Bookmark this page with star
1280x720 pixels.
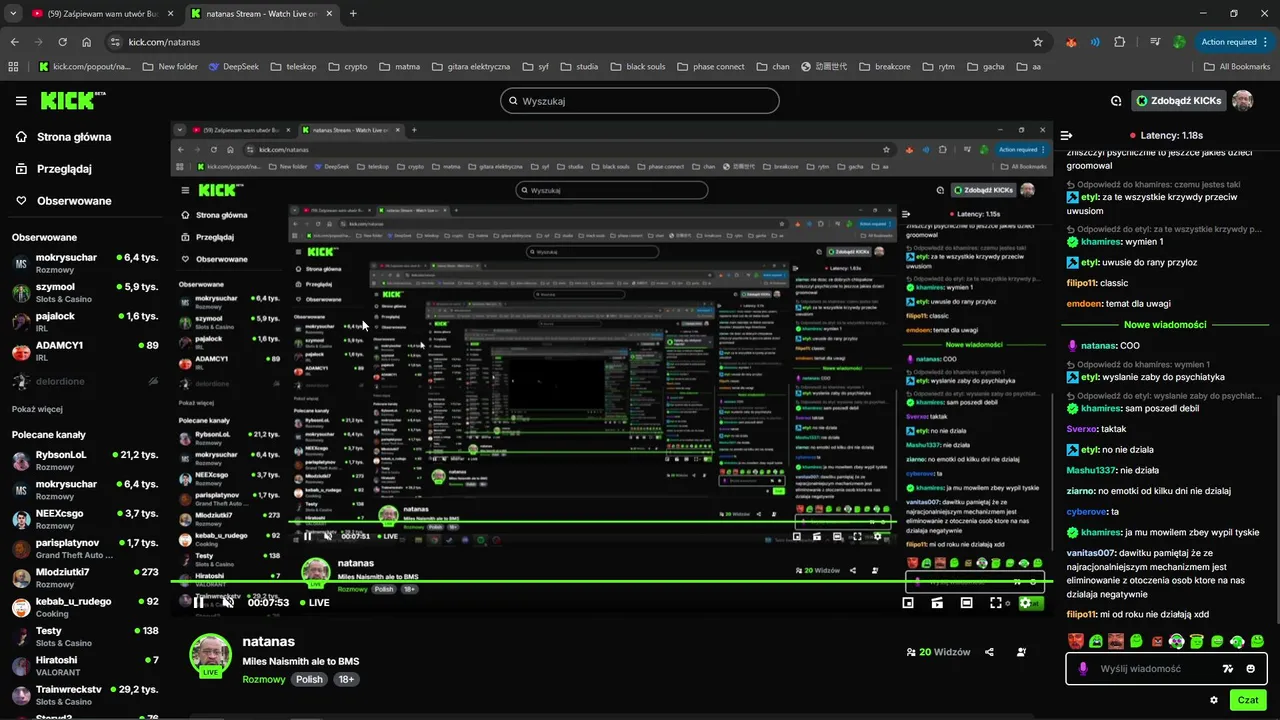pos(1038,42)
